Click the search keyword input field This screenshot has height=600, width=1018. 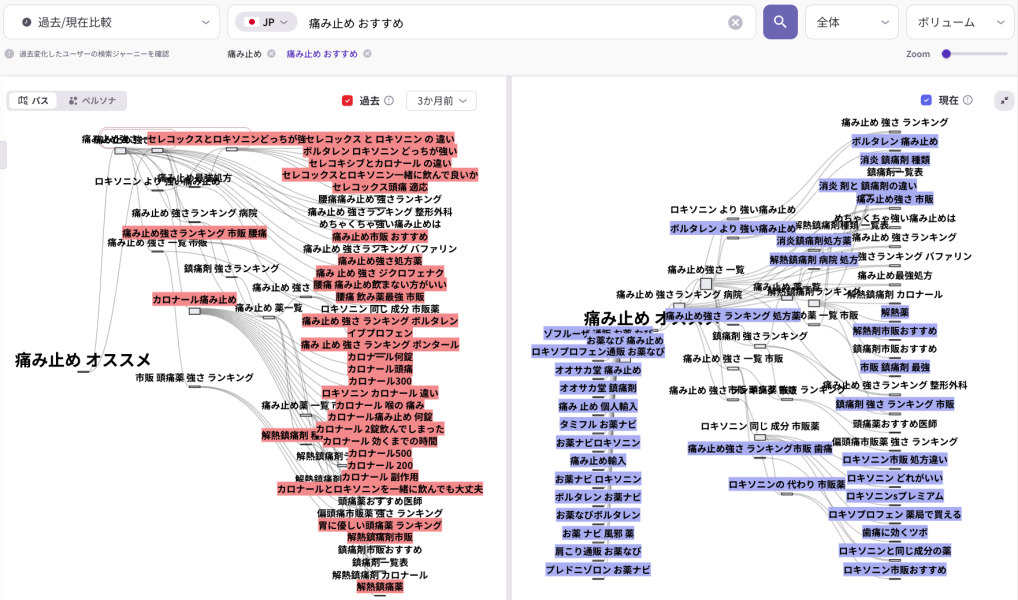pos(510,22)
